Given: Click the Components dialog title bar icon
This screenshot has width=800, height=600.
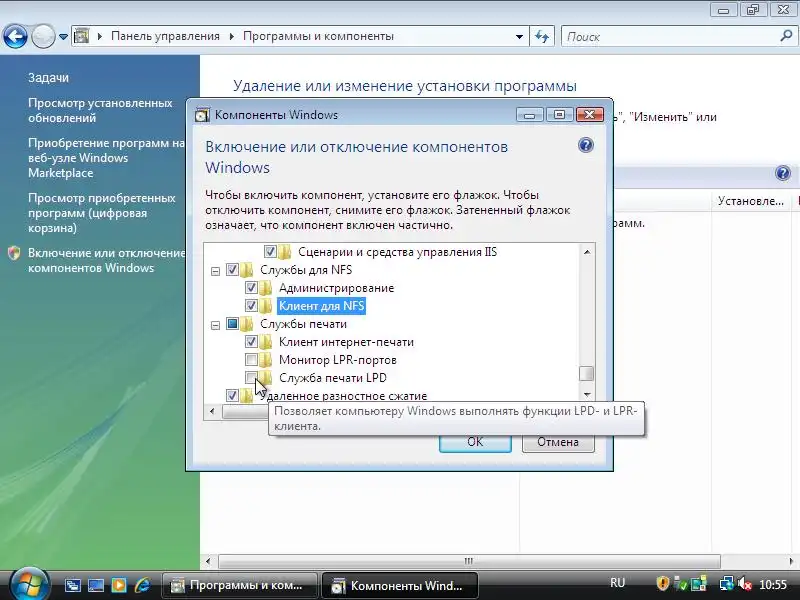Looking at the screenshot, I should (202, 115).
